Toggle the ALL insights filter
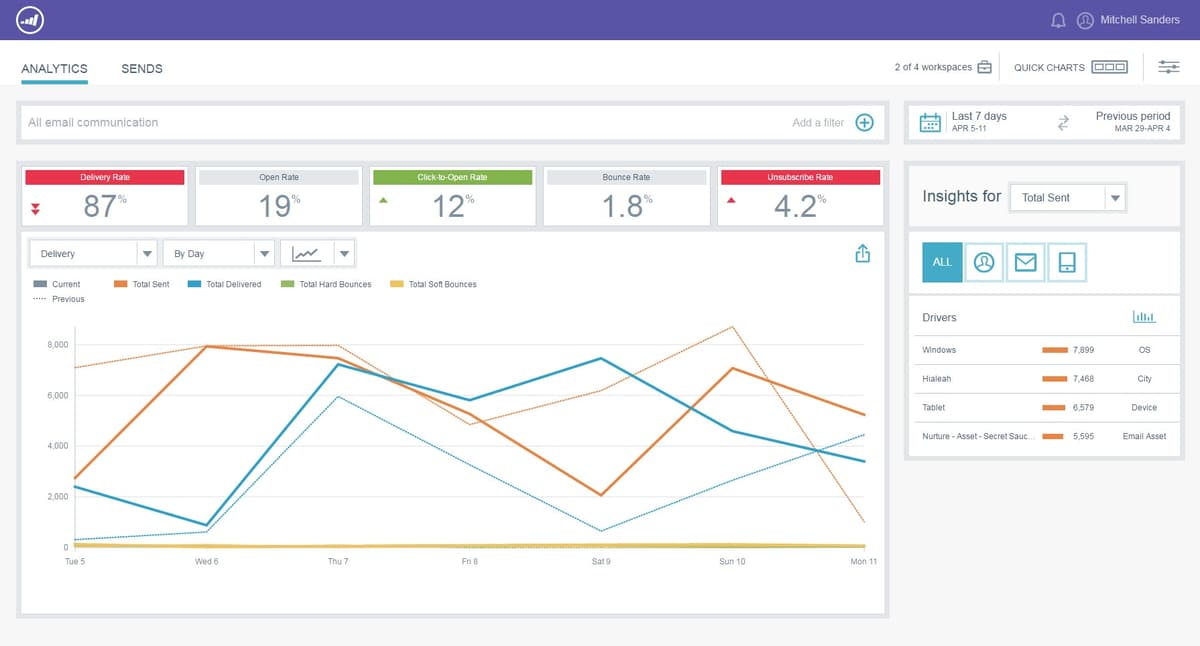 (x=941, y=262)
